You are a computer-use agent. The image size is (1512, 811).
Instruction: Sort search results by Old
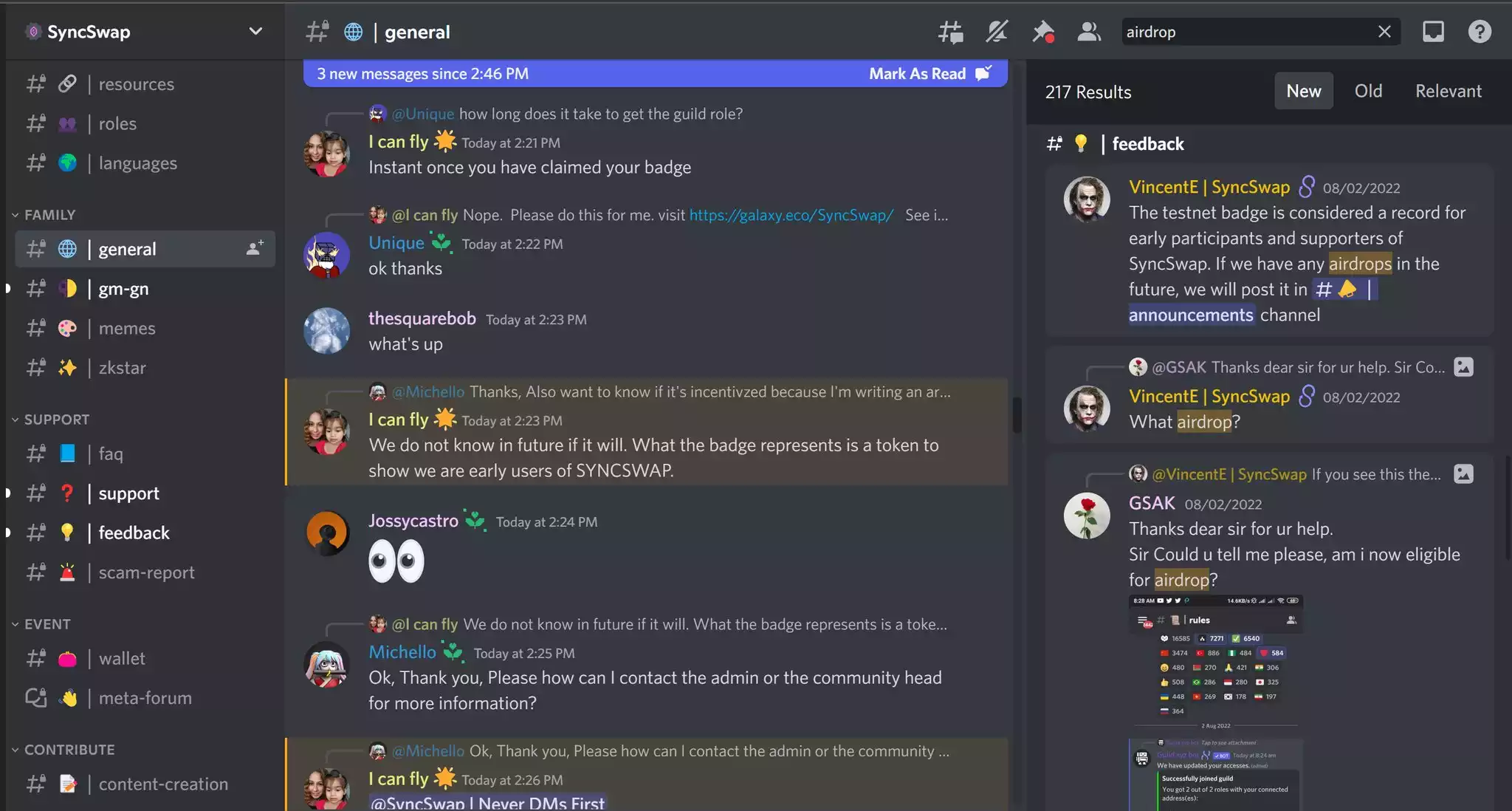(1368, 91)
